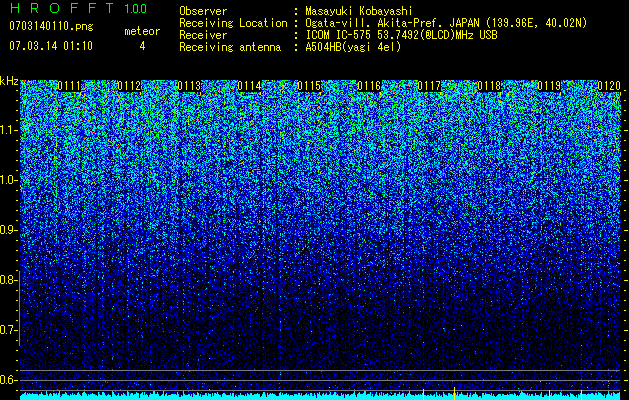Image resolution: width=629 pixels, height=400 pixels.
Task: Click the 0116 time marker
Action: (369, 86)
